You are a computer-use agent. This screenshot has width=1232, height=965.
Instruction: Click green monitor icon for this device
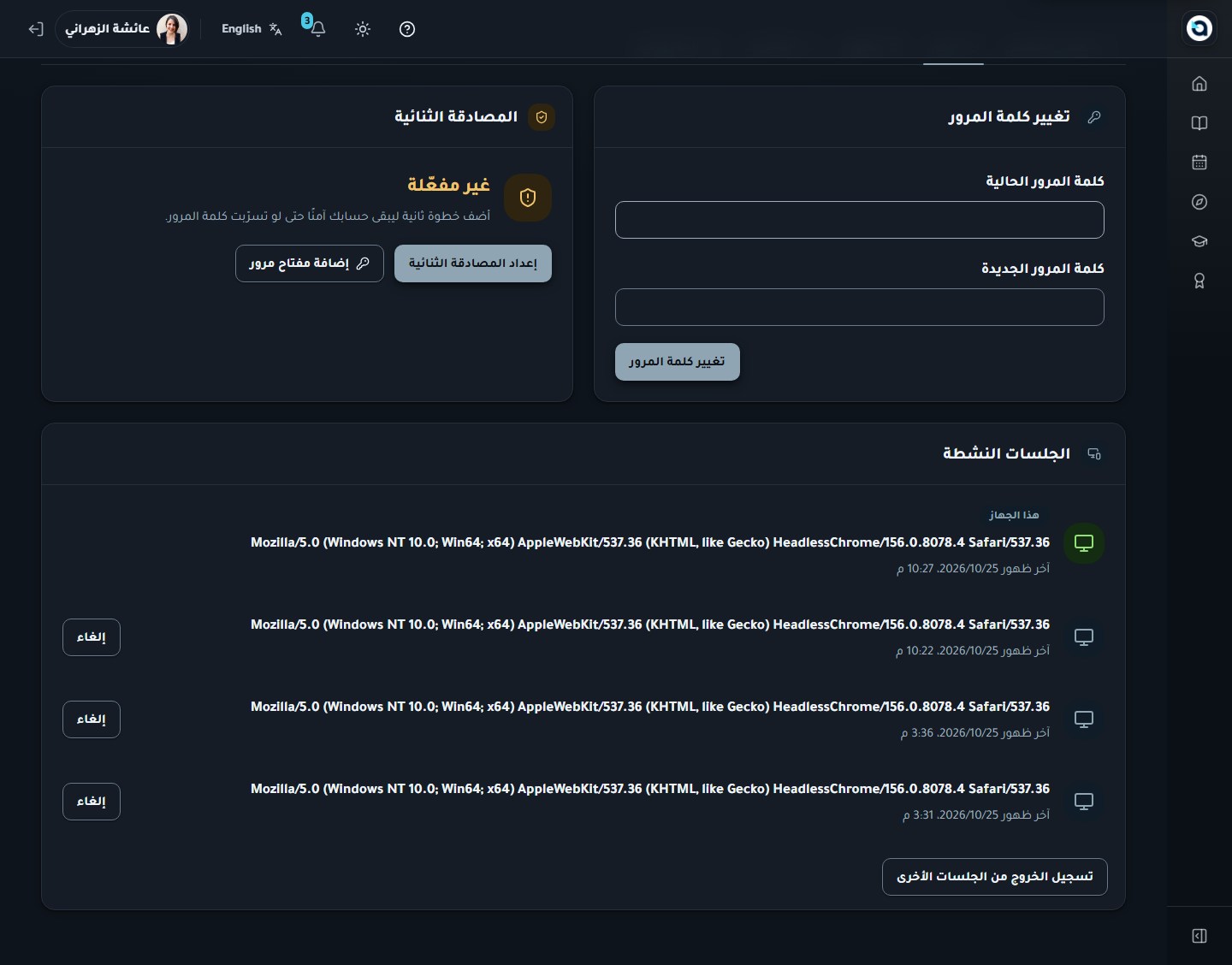(x=1084, y=543)
